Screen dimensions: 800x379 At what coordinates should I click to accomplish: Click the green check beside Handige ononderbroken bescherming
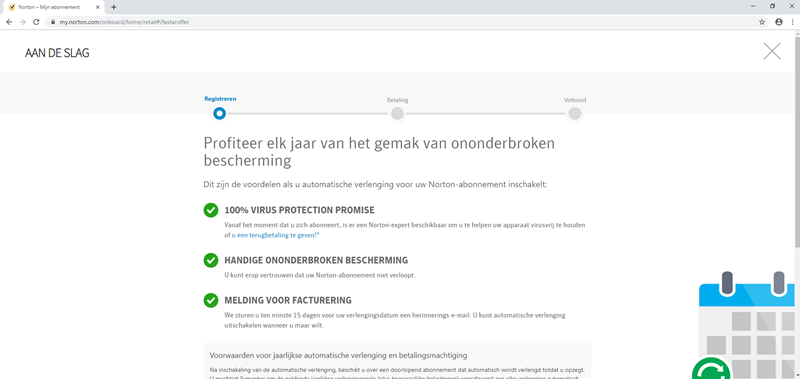click(211, 260)
